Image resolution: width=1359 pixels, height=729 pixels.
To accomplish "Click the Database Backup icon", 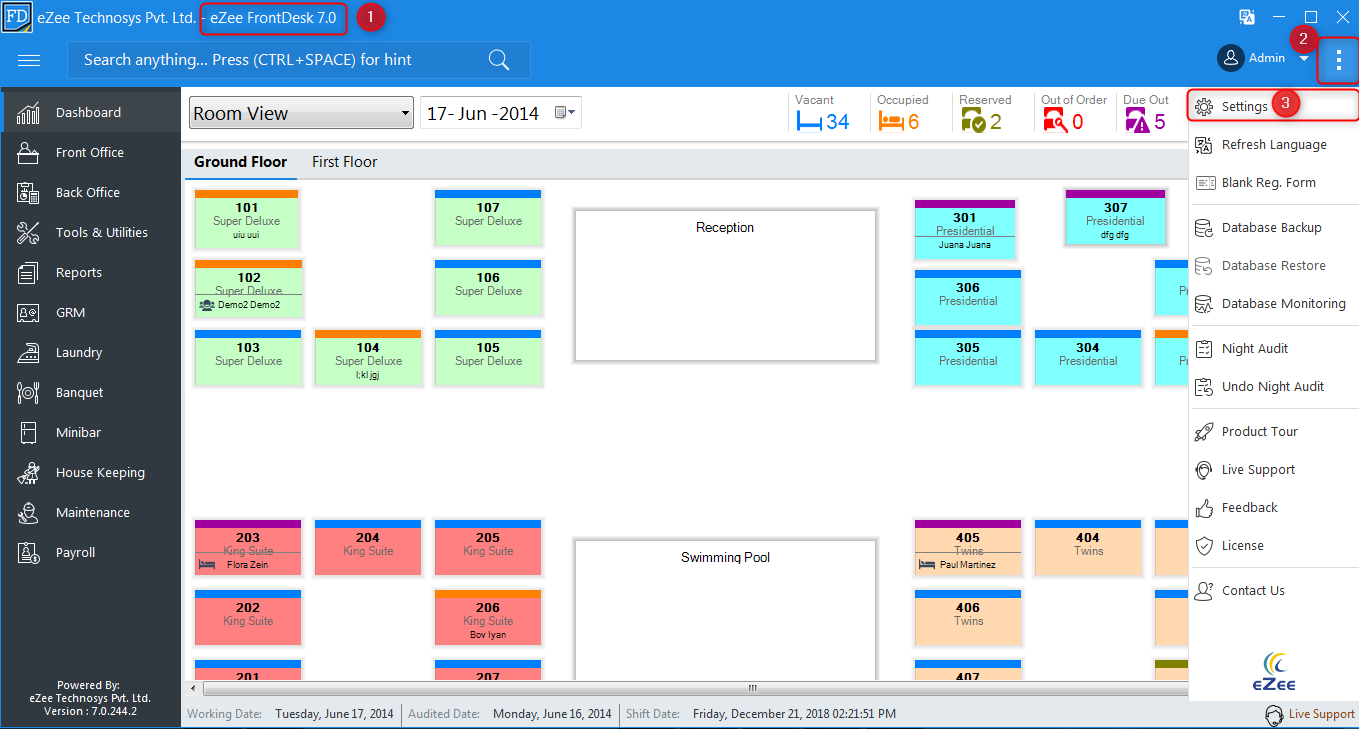I will coord(1204,228).
